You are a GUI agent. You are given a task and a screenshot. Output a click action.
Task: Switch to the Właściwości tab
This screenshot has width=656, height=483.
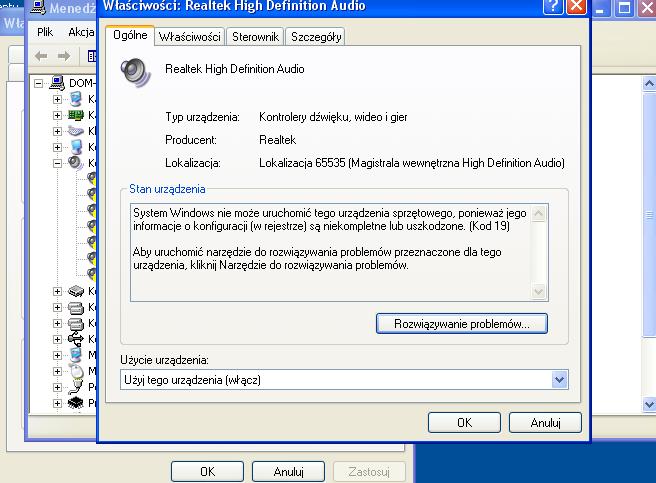(x=190, y=37)
